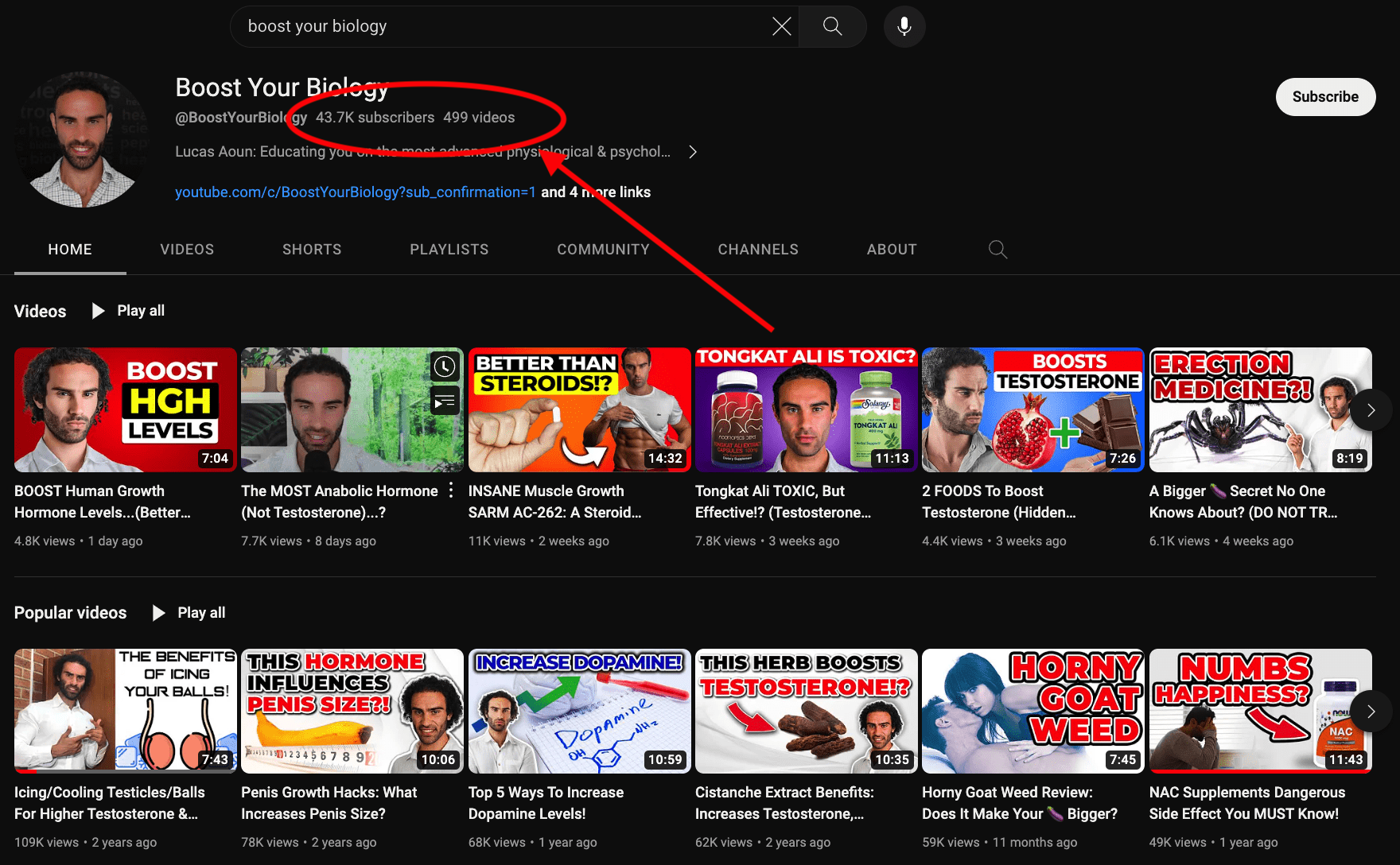Start voice search with microphone
Screen dimensions: 1400x865
point(904,26)
